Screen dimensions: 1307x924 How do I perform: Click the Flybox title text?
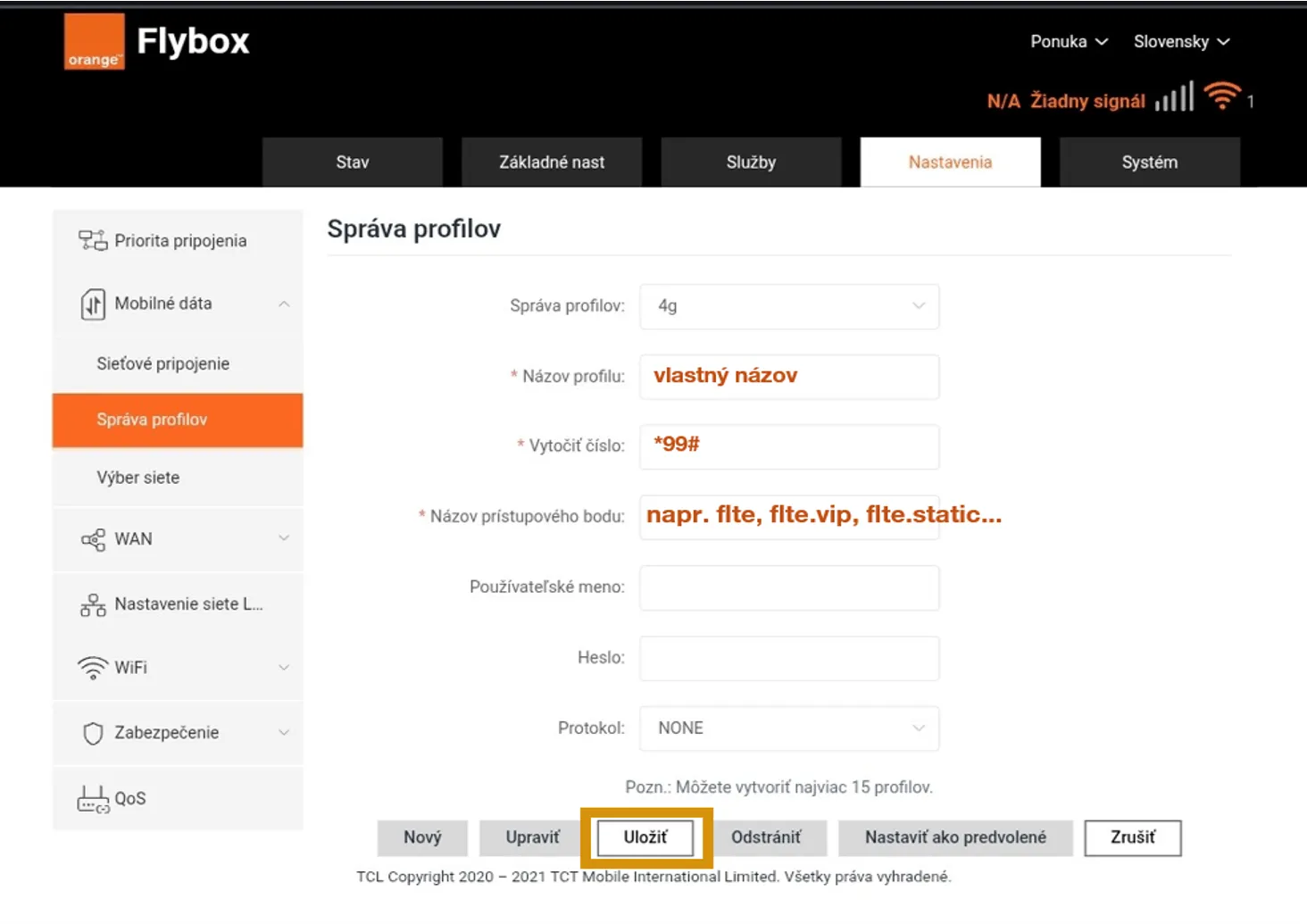point(193,41)
